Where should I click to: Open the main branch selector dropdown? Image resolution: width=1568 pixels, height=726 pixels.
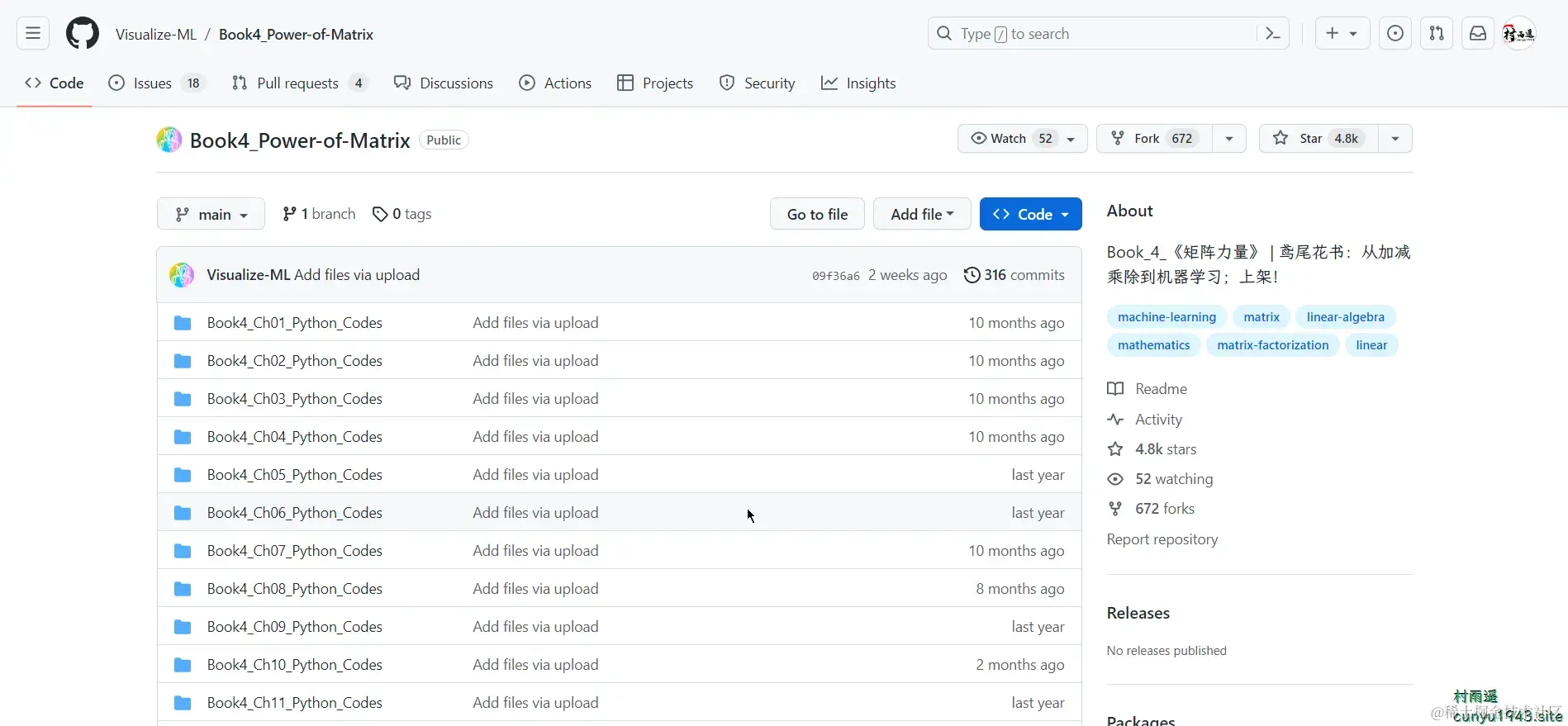pyautogui.click(x=211, y=214)
